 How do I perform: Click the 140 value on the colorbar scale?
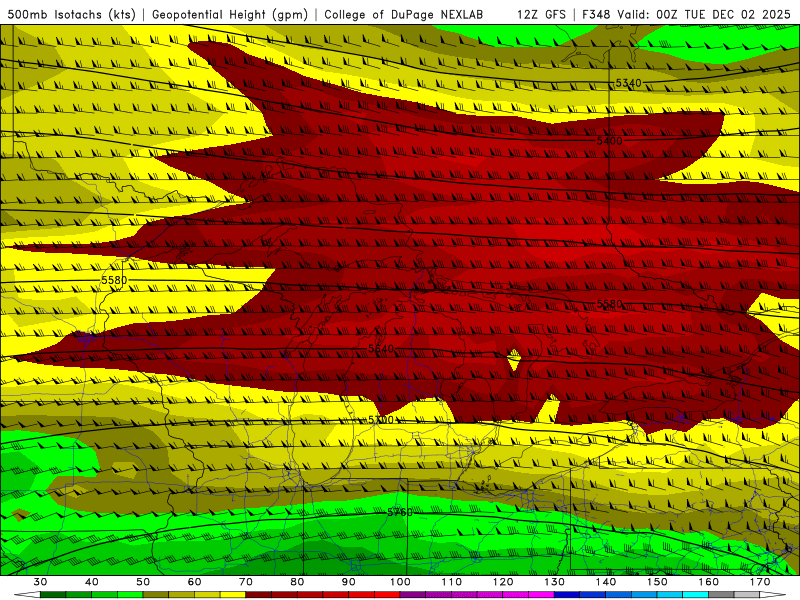606,582
